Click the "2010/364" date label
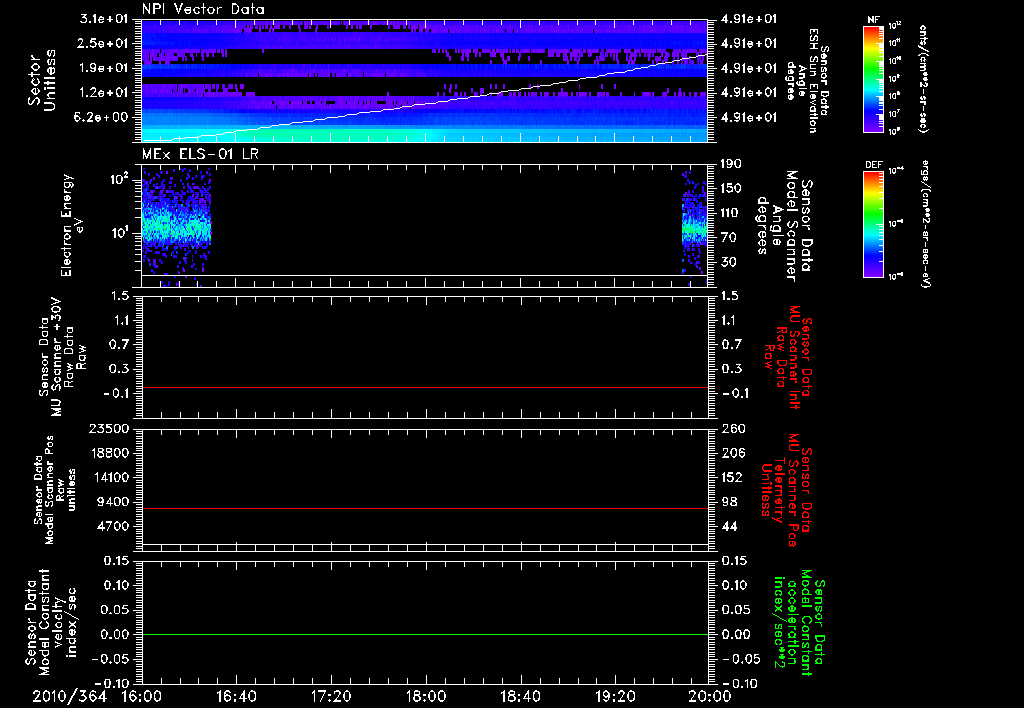The image size is (1024, 708). click(x=69, y=696)
